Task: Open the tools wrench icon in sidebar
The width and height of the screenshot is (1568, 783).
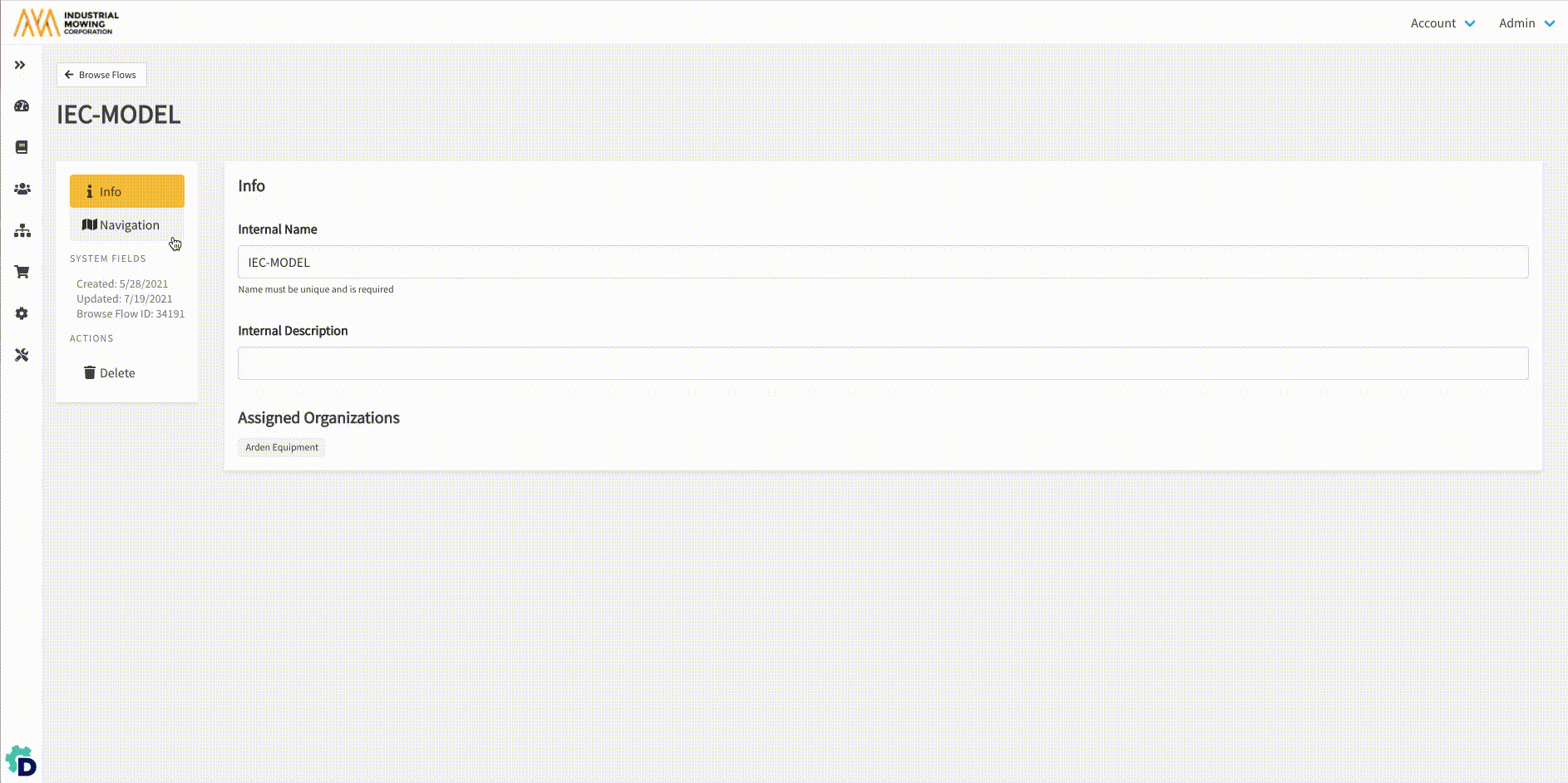Action: tap(22, 355)
